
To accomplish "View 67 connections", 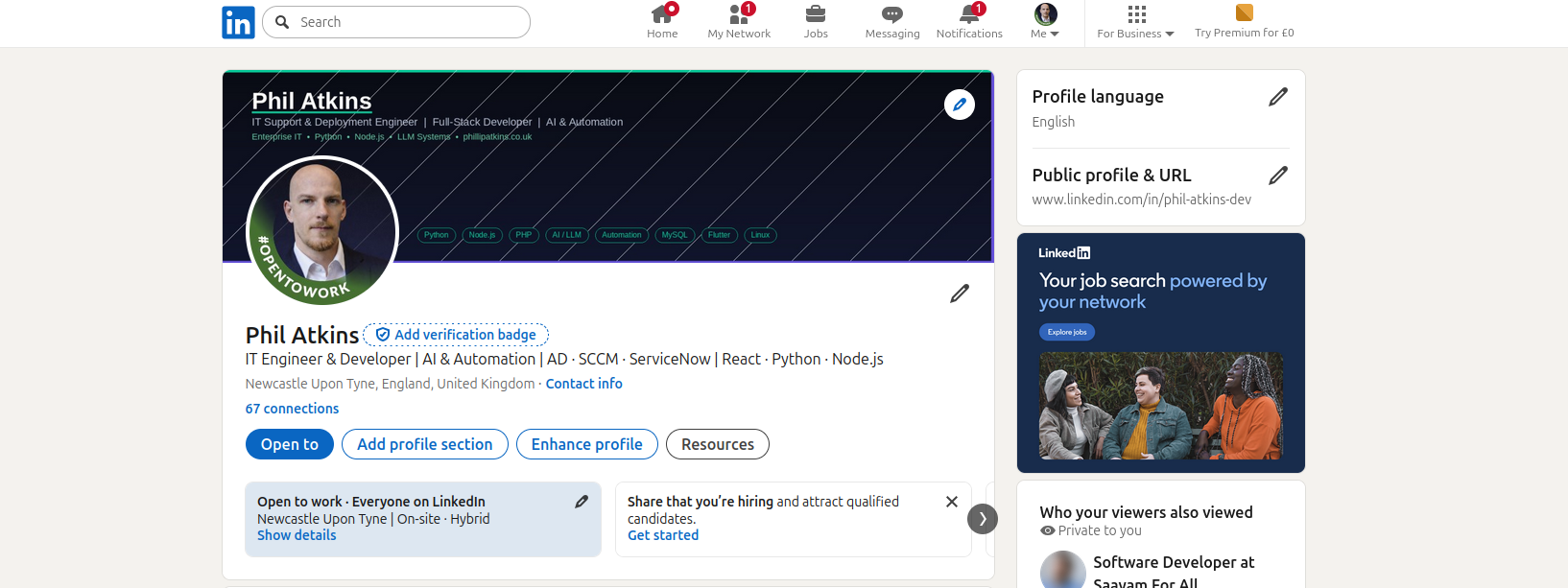I will coord(292,409).
